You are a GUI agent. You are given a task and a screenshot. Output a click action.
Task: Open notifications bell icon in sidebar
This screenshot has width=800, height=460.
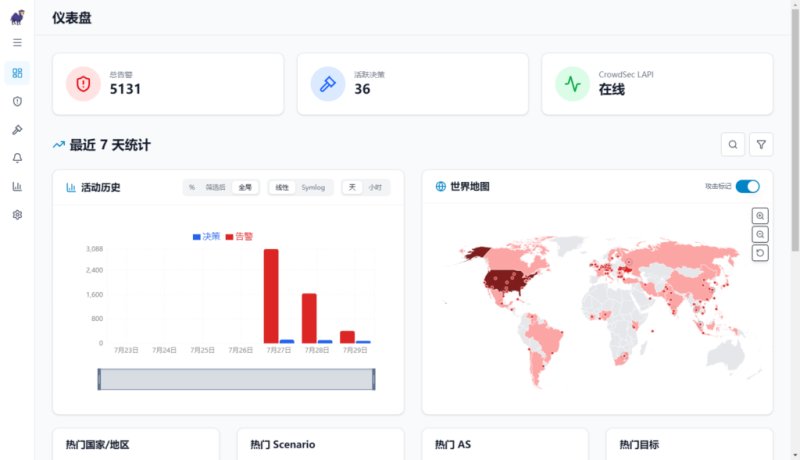pyautogui.click(x=17, y=158)
